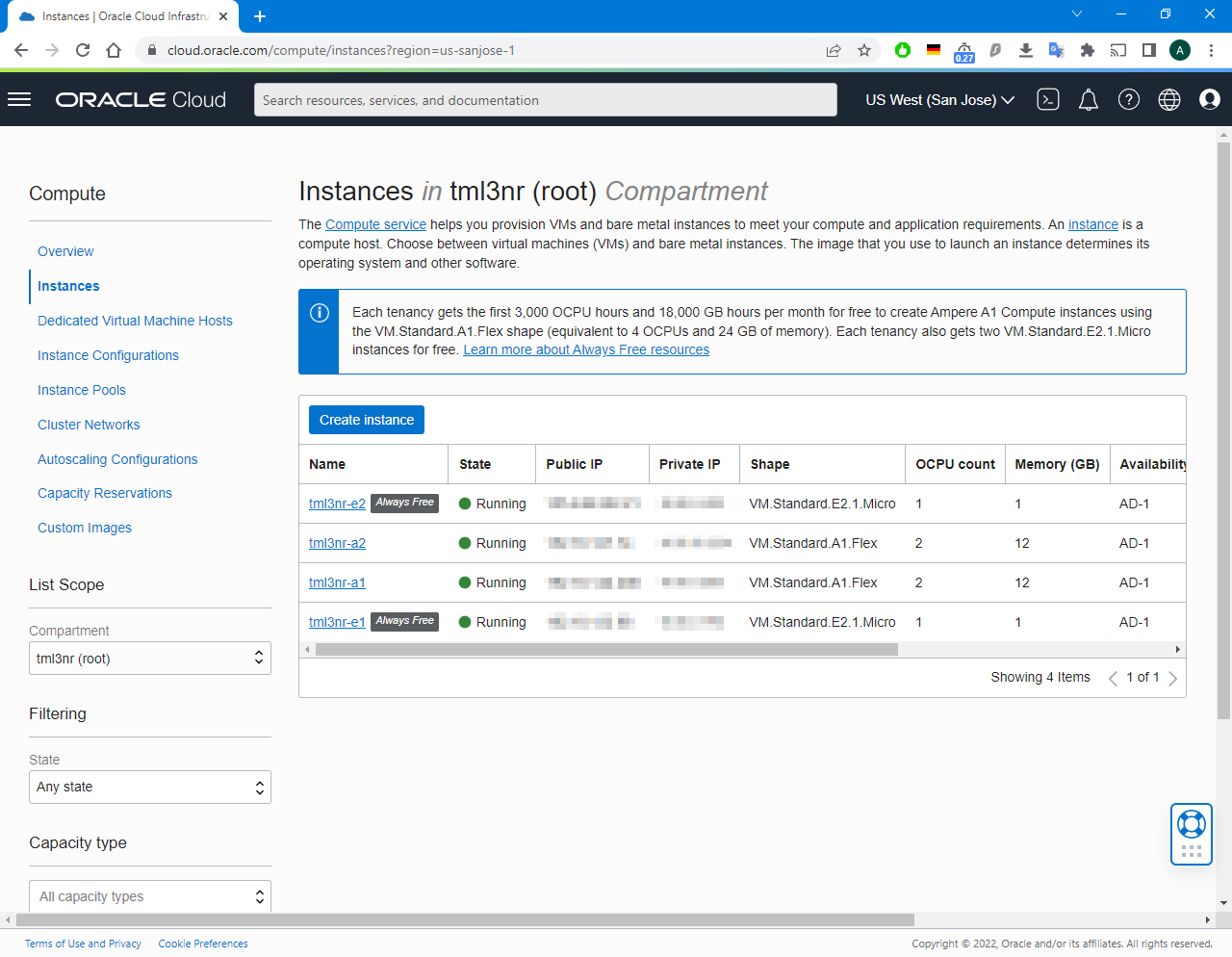Click the Memory (GB) column header

(1057, 464)
